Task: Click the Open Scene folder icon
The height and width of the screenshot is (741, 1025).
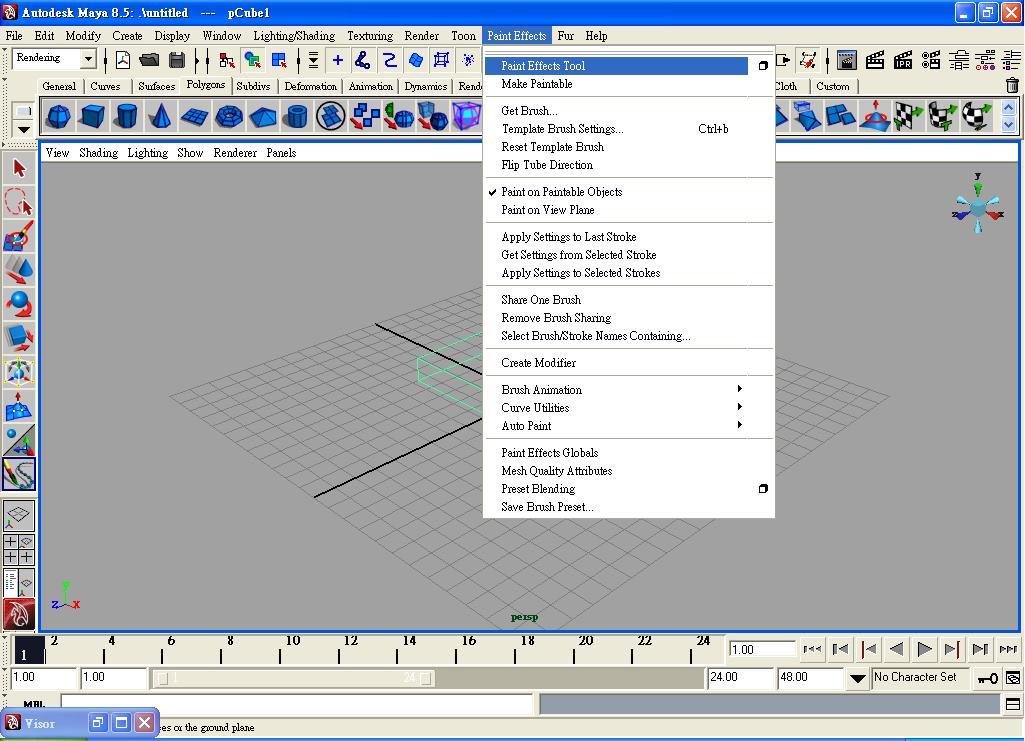Action: pos(150,60)
